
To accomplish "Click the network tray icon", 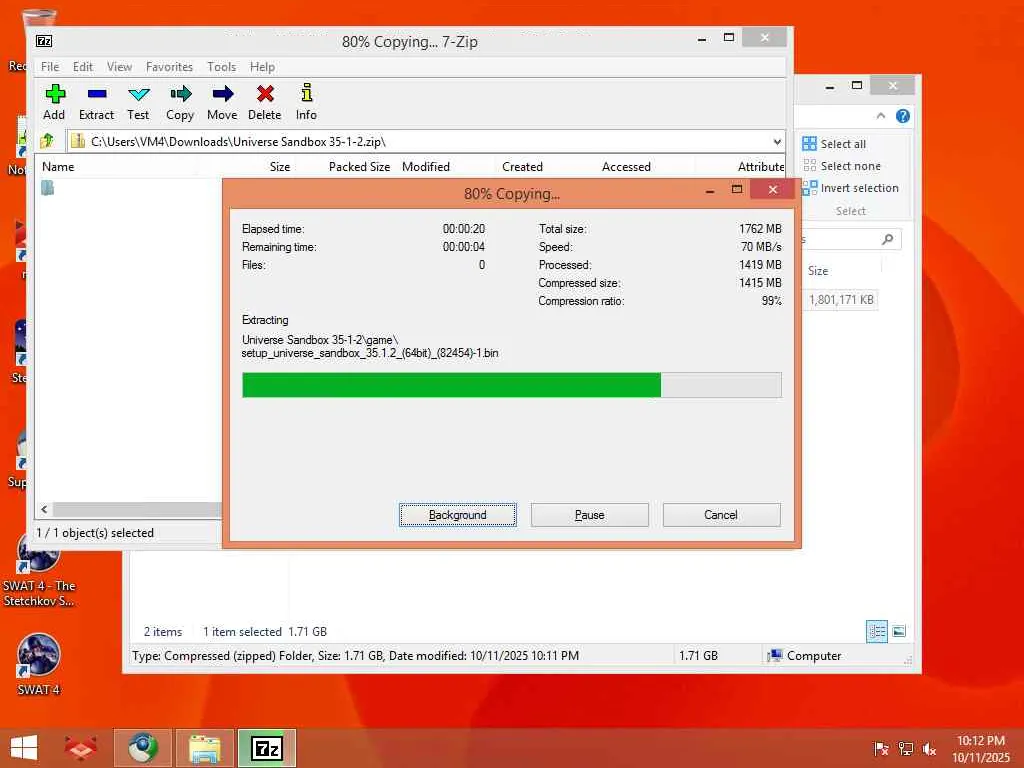I will tap(905, 749).
